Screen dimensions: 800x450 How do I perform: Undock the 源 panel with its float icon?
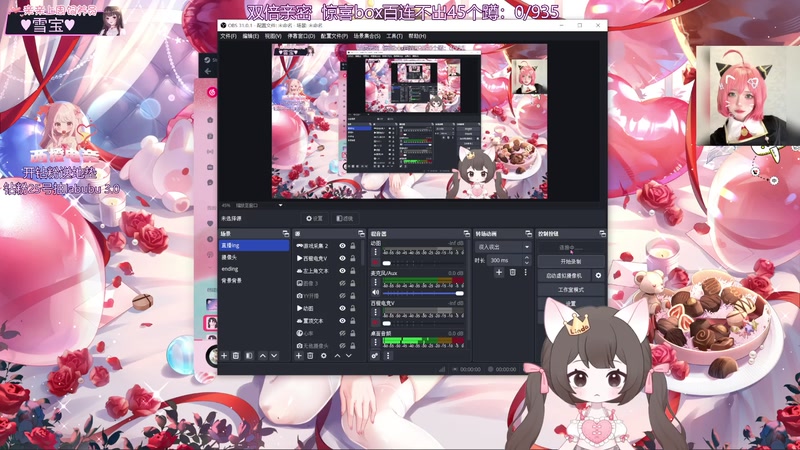click(361, 234)
